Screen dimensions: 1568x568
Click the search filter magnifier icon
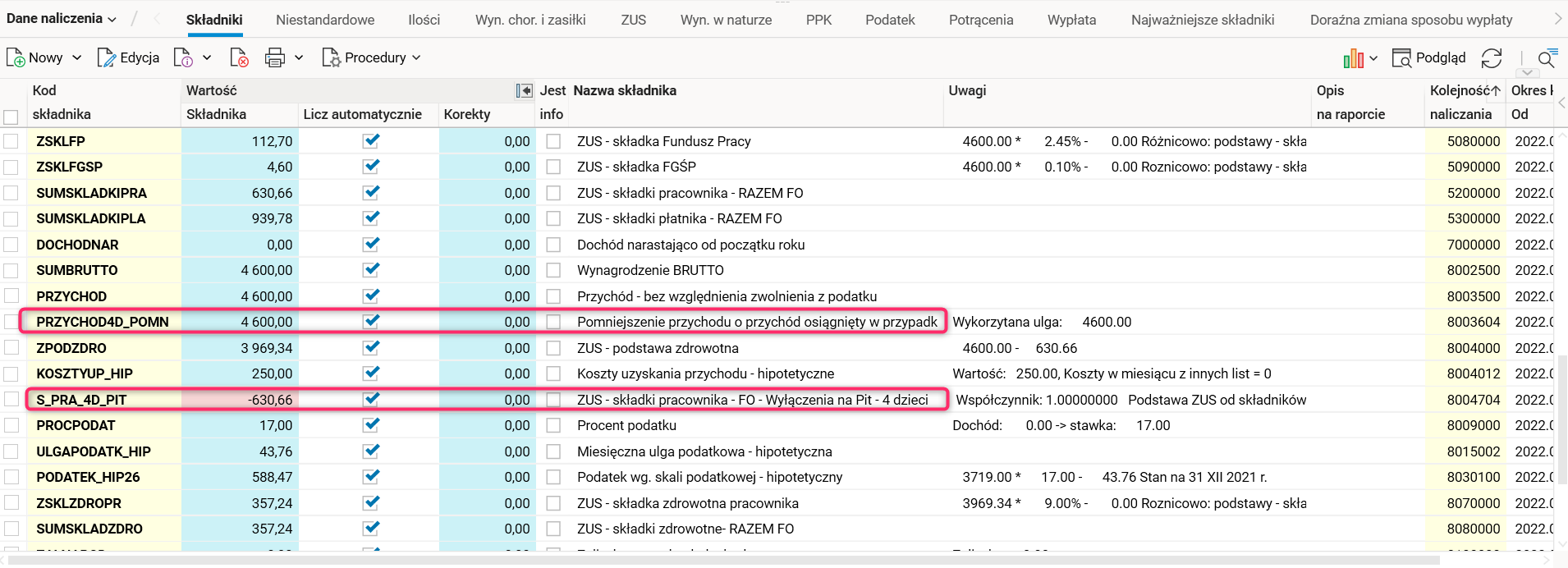click(1547, 58)
